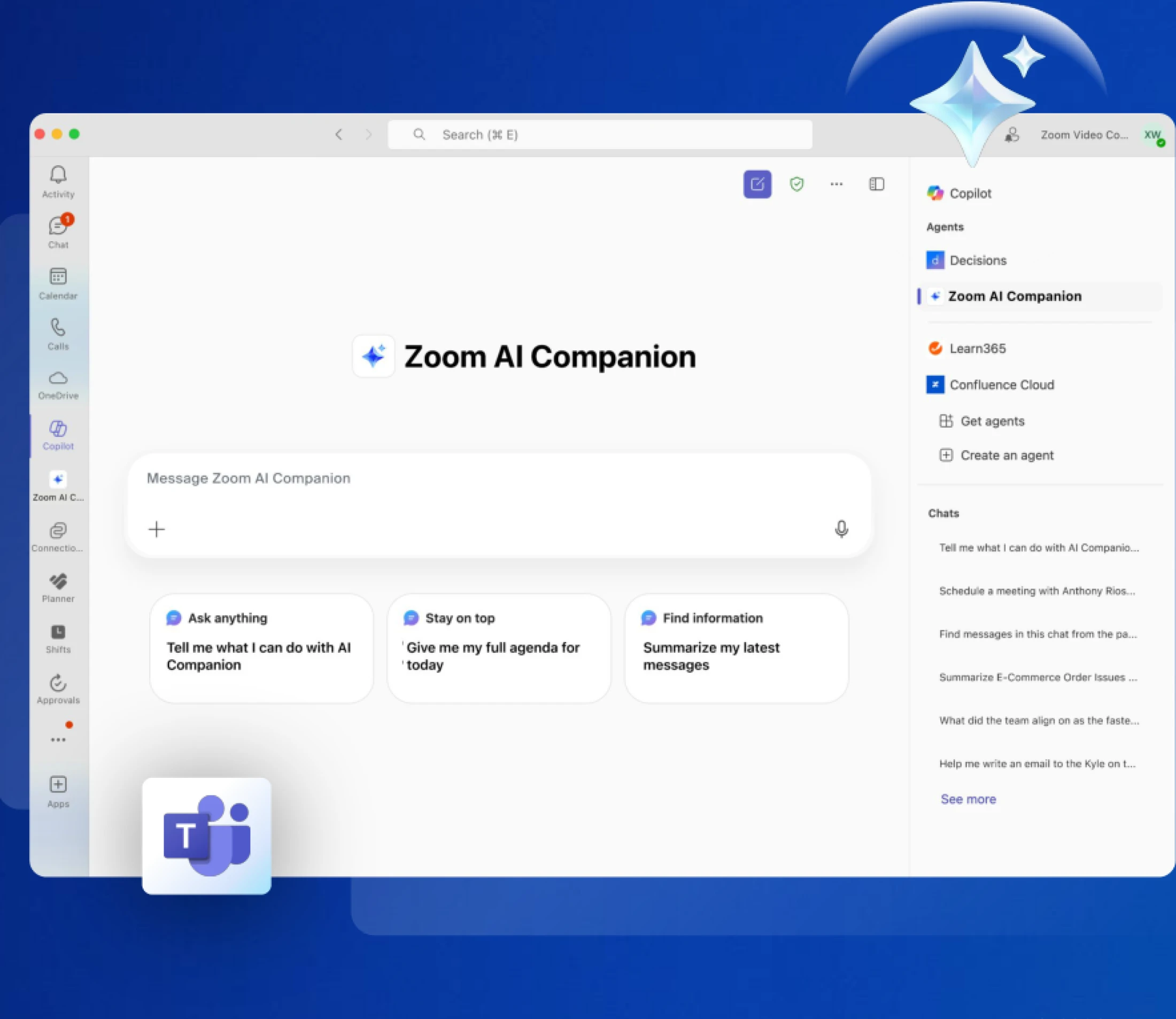Open Activity in the sidebar

tap(58, 181)
